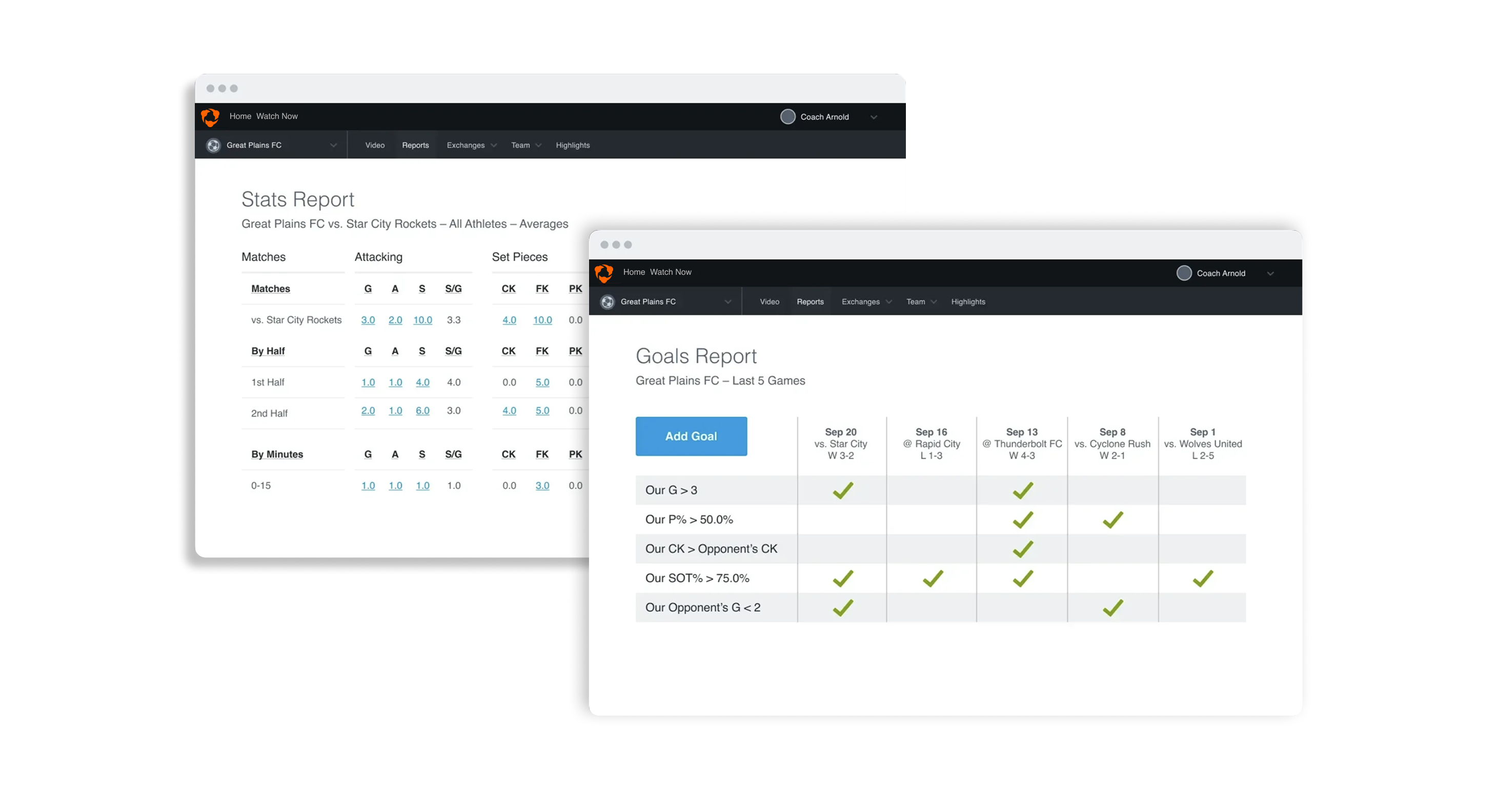The height and width of the screenshot is (812, 1497).
Task: Toggle Our SOT% checkmark for Sep 1 Wolves United
Action: tap(1202, 578)
